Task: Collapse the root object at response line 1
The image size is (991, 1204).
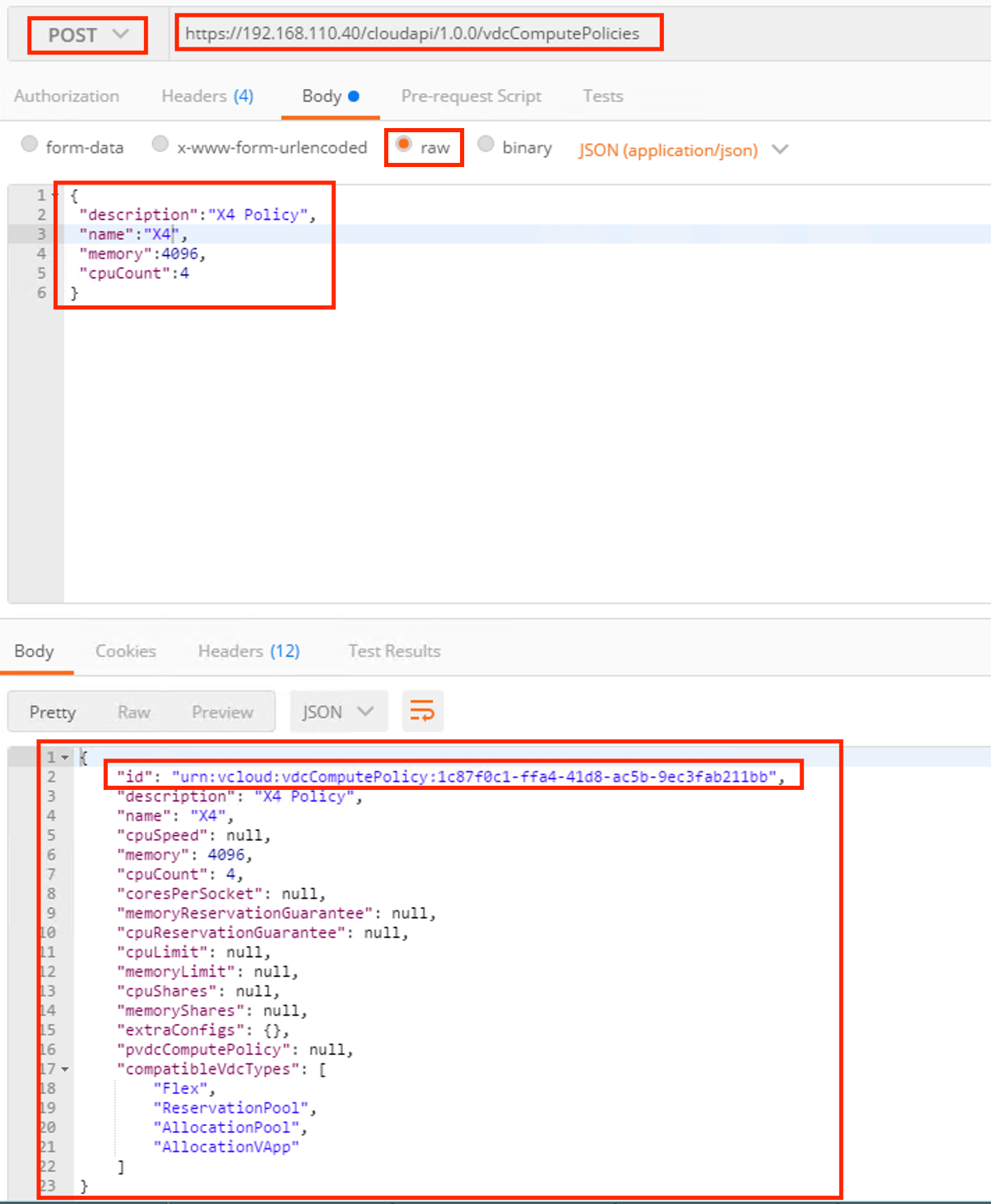Action: (x=65, y=757)
